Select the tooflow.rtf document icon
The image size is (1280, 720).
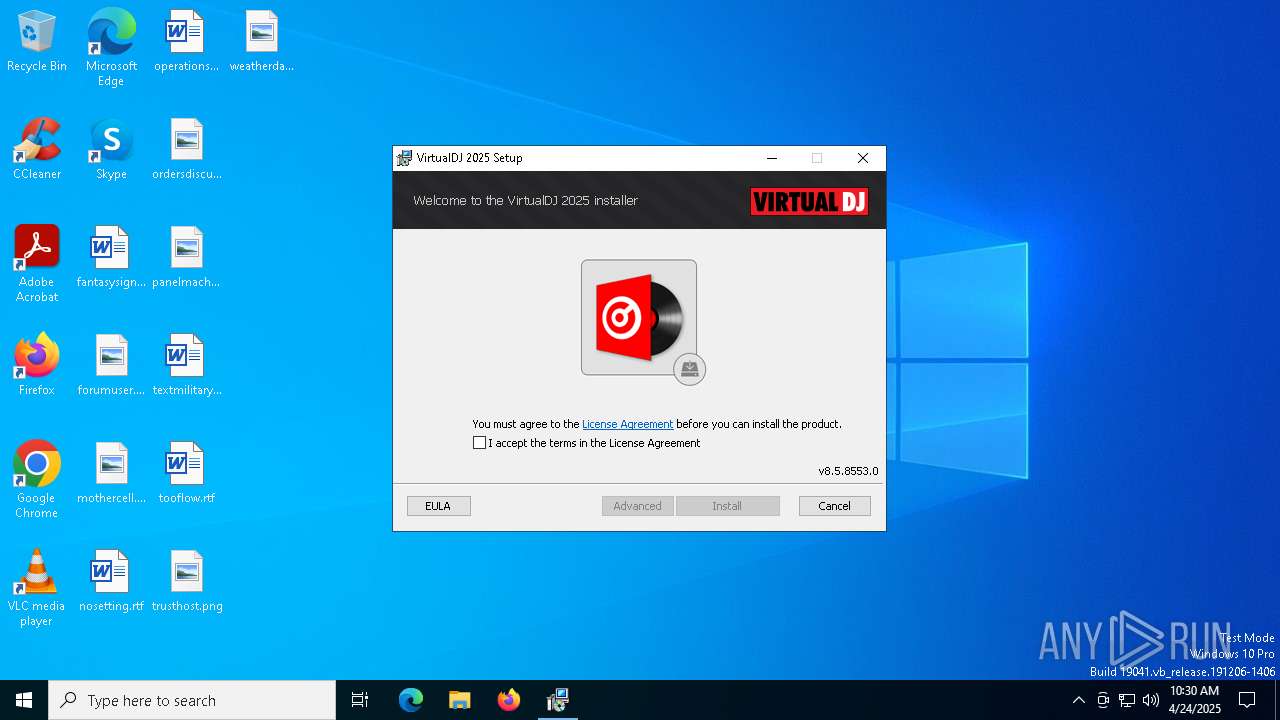point(186,474)
